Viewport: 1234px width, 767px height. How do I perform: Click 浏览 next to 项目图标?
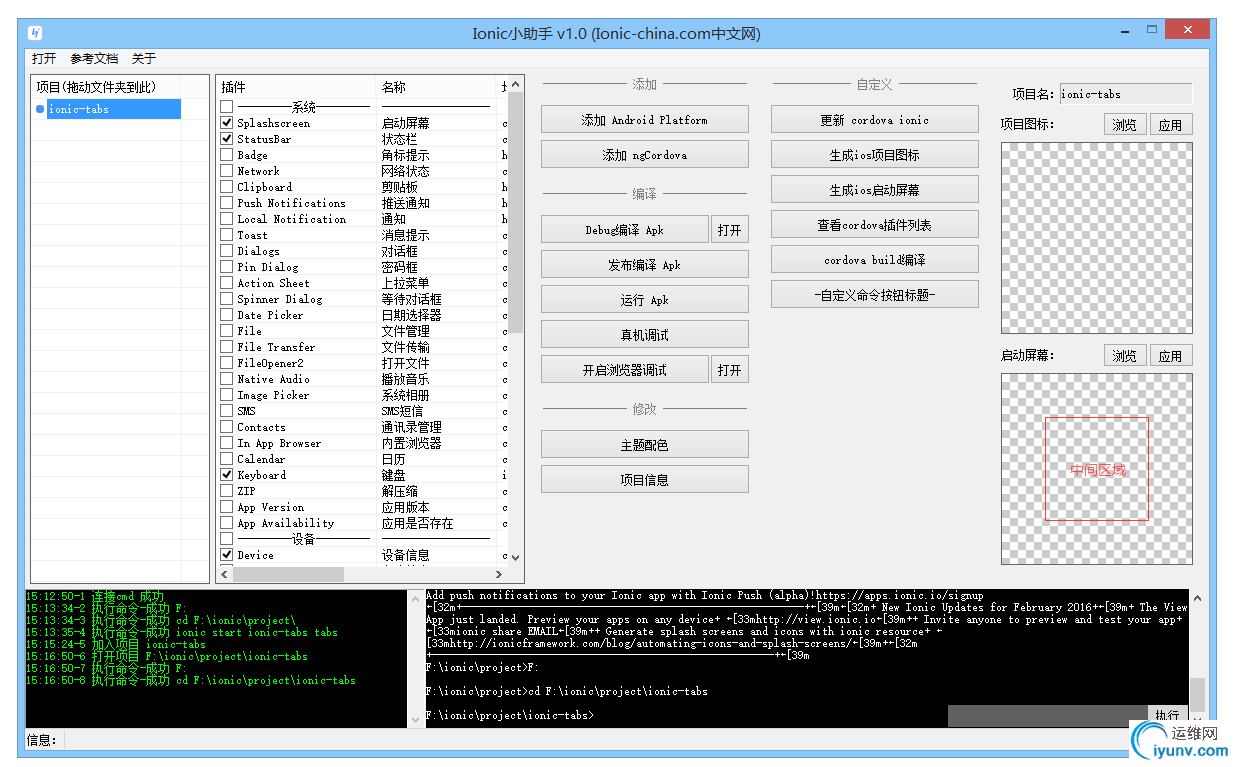[1124, 124]
